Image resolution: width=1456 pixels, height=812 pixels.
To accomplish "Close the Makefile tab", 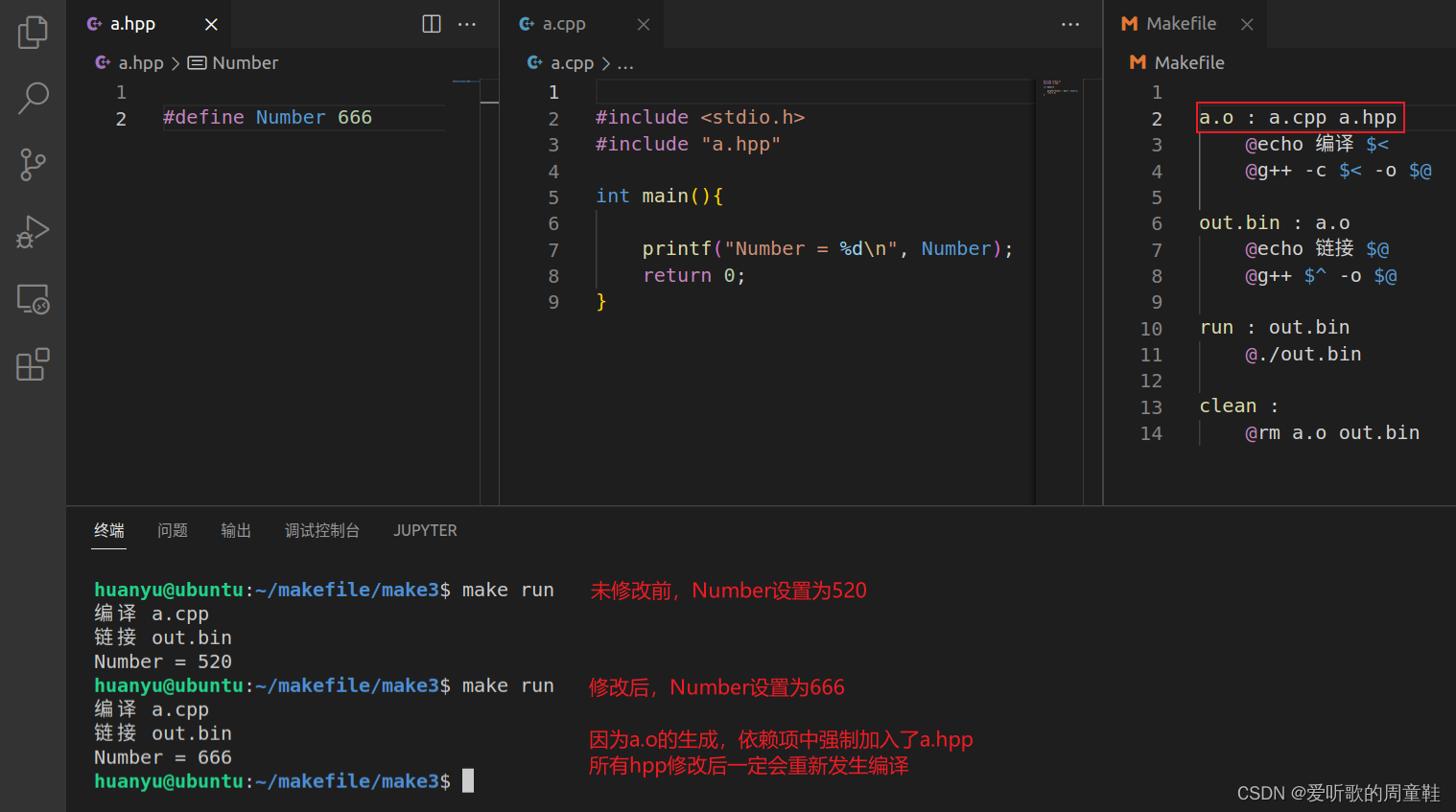I will (x=1247, y=24).
